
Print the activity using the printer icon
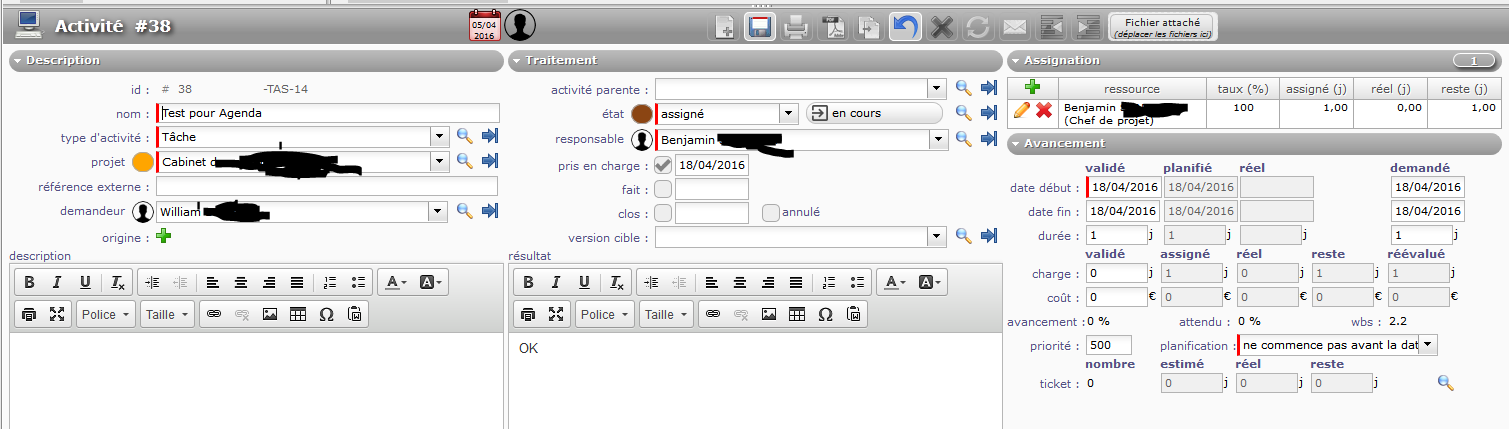click(x=795, y=27)
